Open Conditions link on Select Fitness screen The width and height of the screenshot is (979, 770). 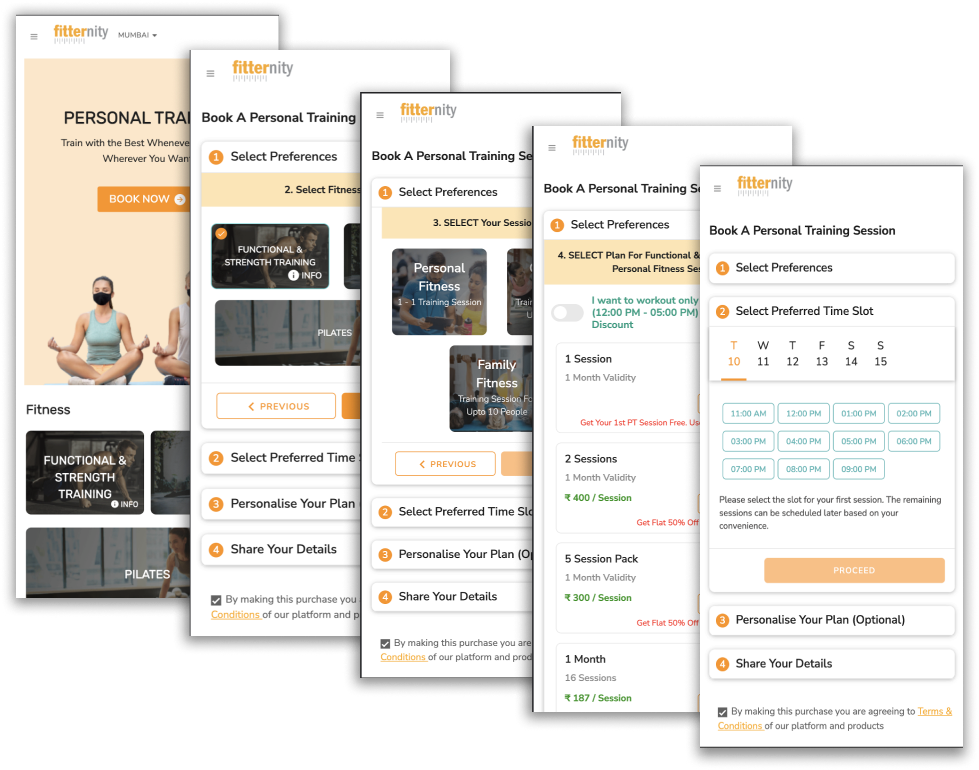point(235,615)
